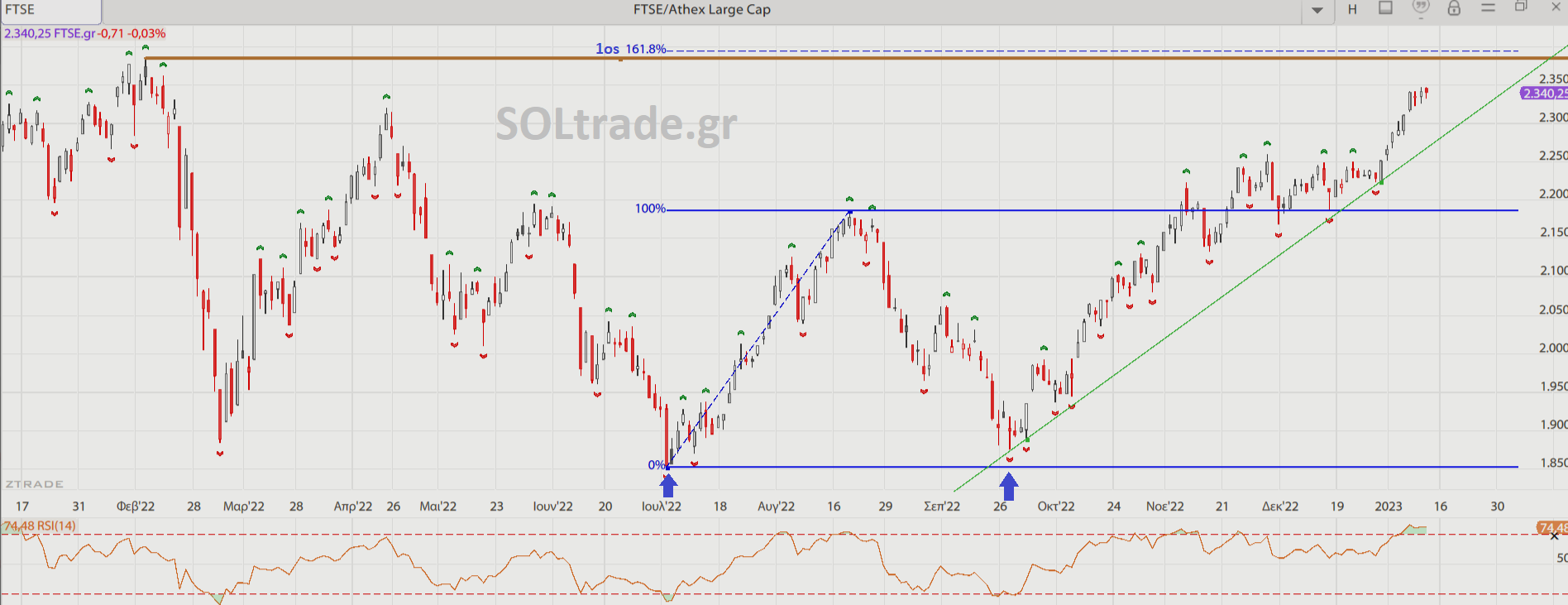Viewport: 1568px width, 605px height.
Task: Click the H timeframe icon in title bar
Action: coord(1352,10)
